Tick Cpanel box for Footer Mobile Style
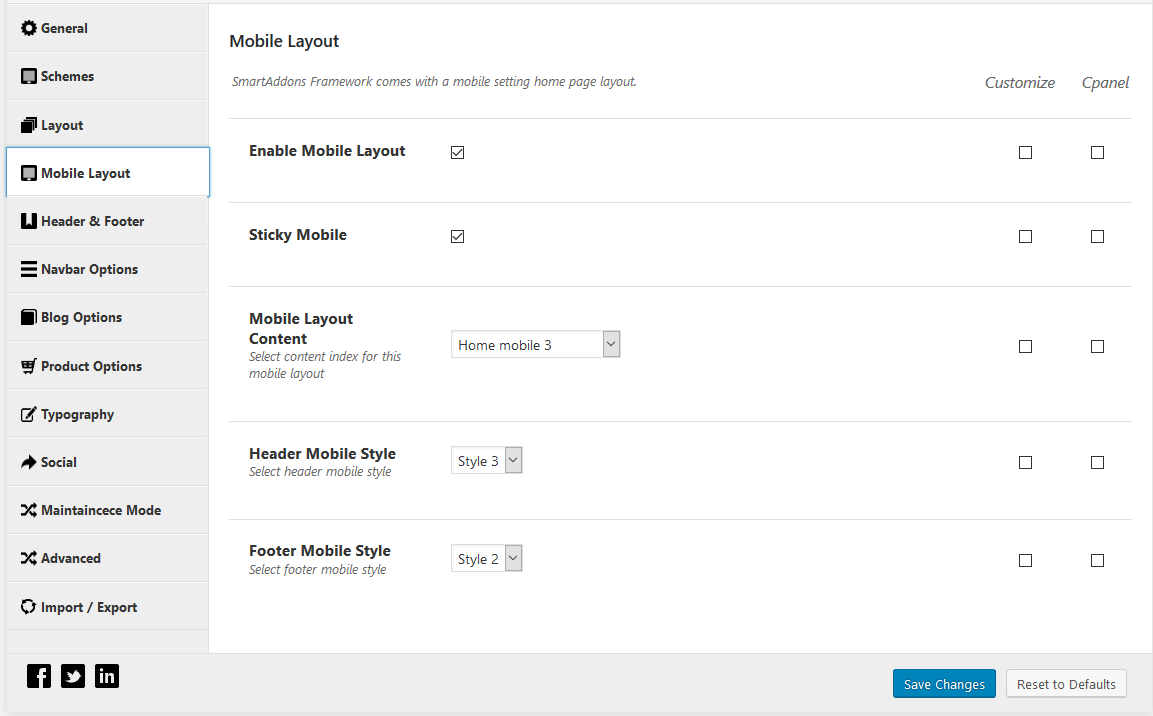1153x716 pixels. (x=1097, y=561)
